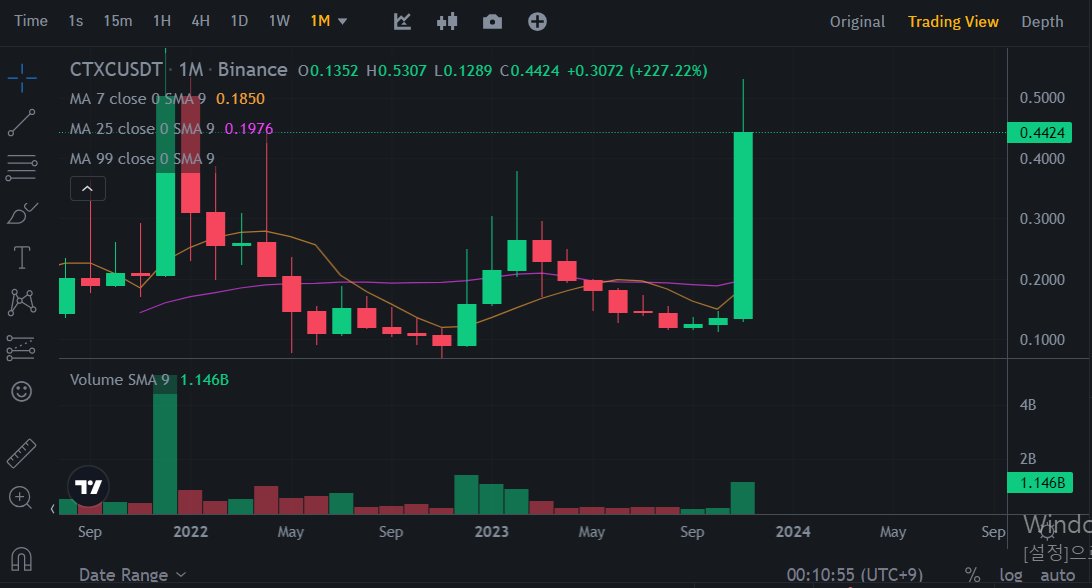Viewport: 1092px width, 588px height.
Task: Click the left arrow beside volume pane
Action: click(53, 509)
